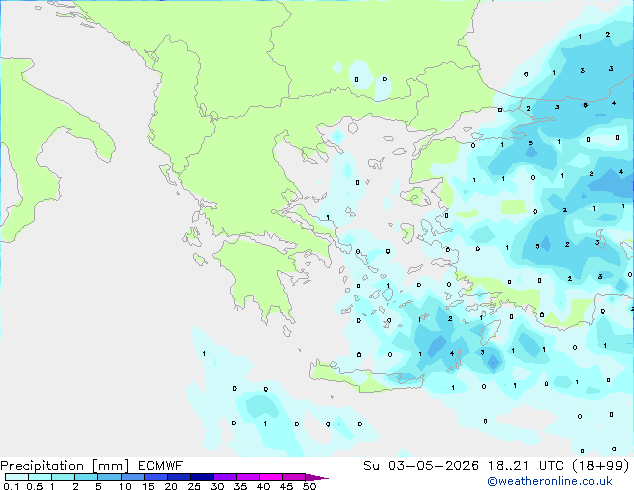634x490 pixels.
Task: Click the legend value label '25'
Action: [x=194, y=486]
